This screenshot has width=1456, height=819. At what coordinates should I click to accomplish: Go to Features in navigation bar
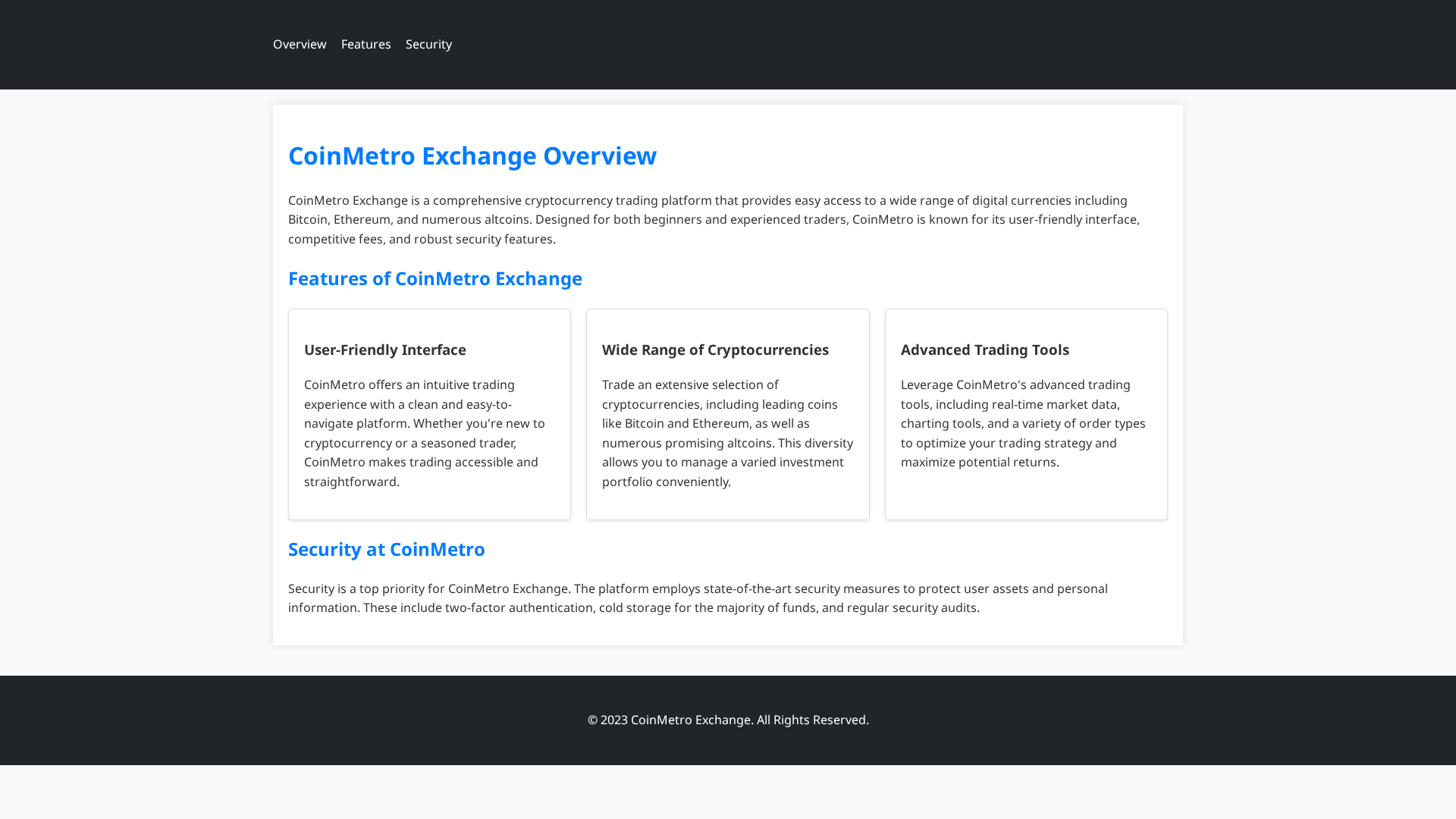coord(366,44)
